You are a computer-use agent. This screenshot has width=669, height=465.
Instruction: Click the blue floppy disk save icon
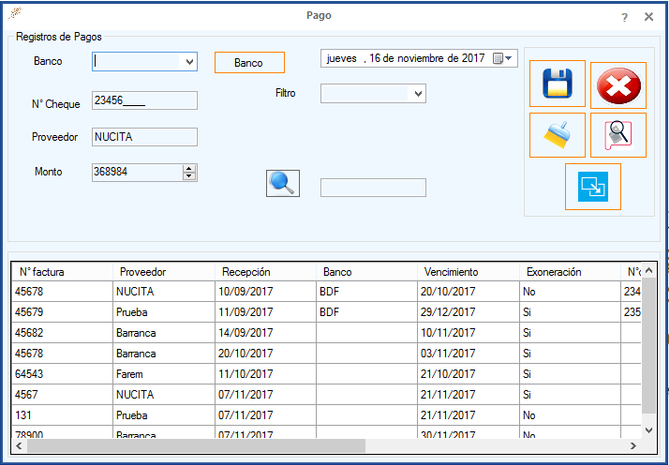point(557,86)
